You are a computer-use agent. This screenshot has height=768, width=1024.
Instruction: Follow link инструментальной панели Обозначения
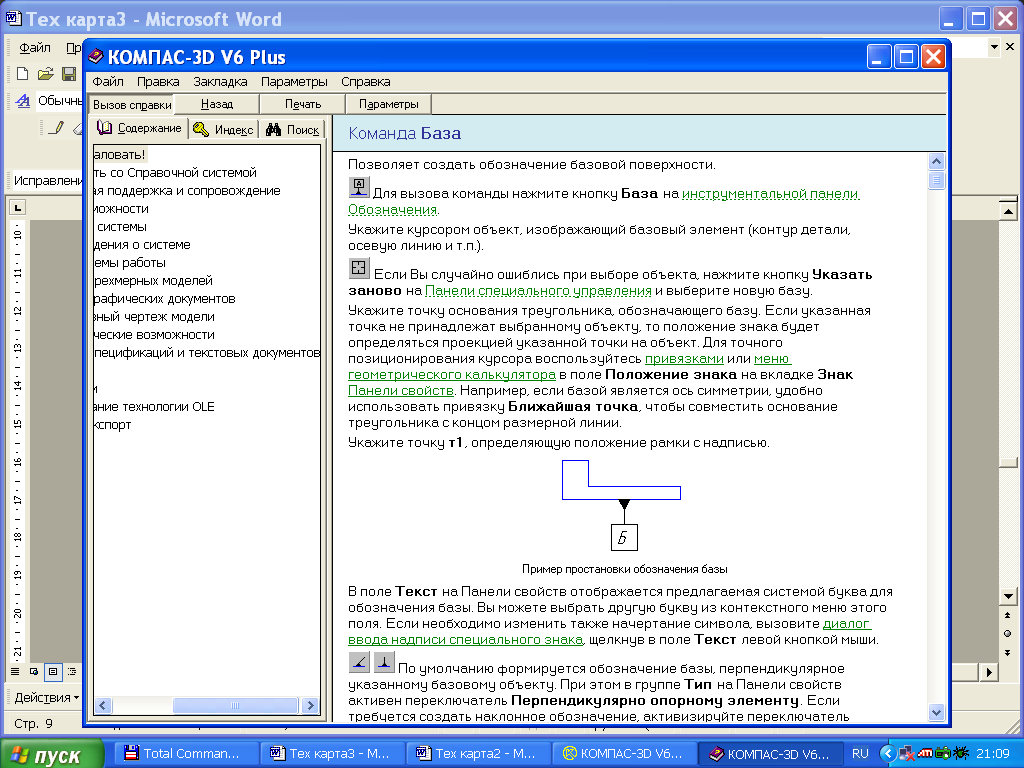click(x=771, y=194)
